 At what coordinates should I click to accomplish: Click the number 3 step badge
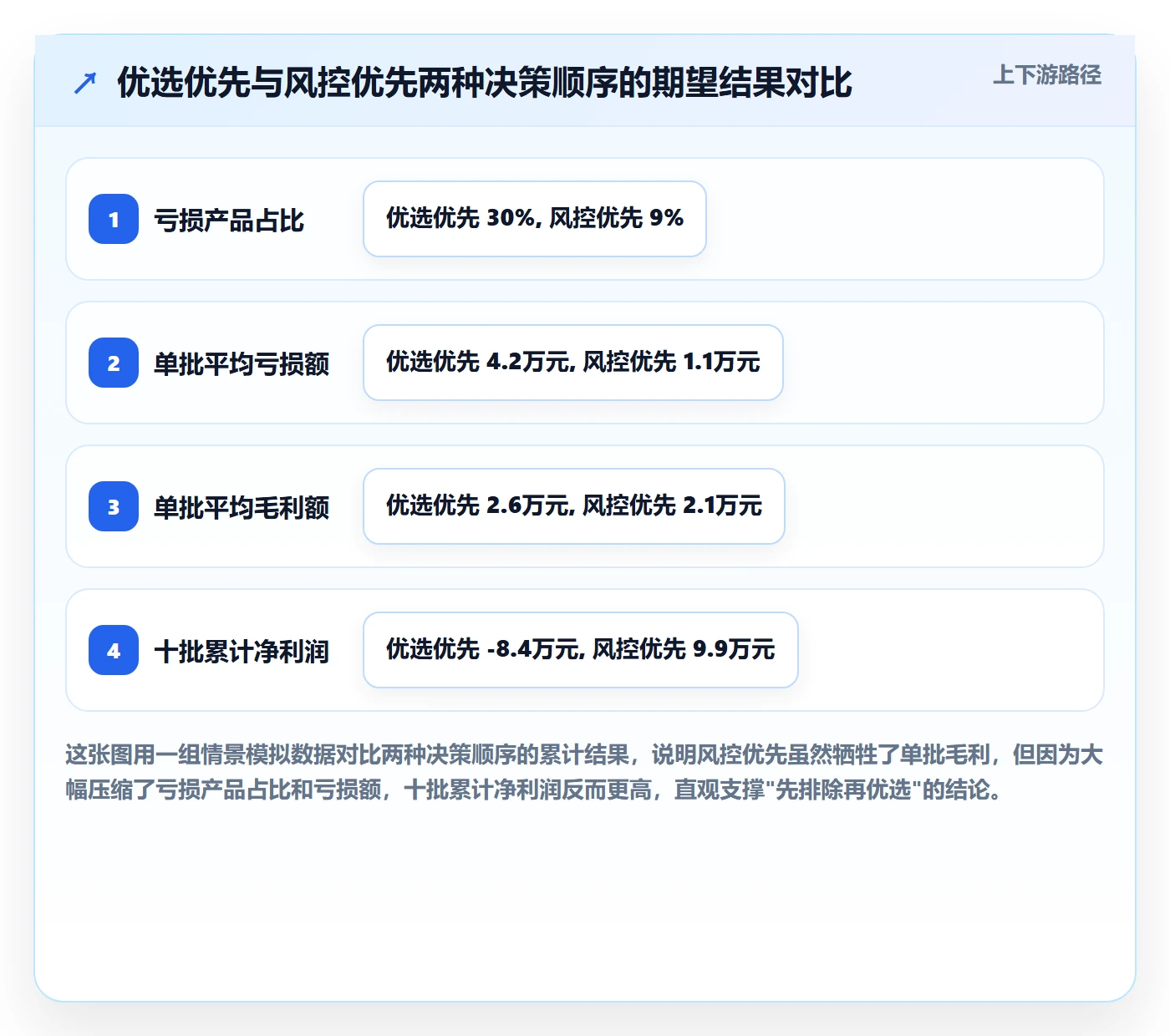114,506
